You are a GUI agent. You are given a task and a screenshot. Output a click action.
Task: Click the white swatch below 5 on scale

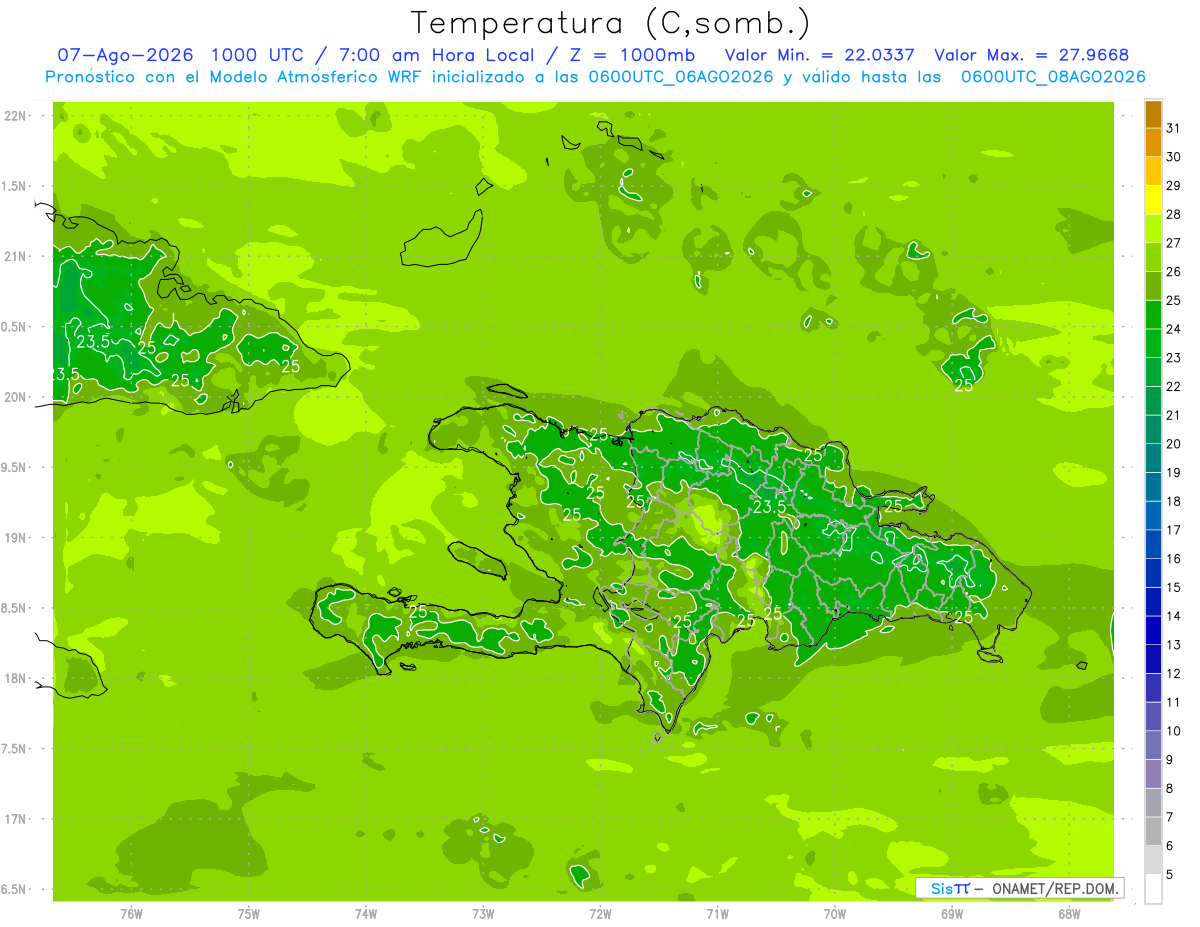(x=1153, y=889)
